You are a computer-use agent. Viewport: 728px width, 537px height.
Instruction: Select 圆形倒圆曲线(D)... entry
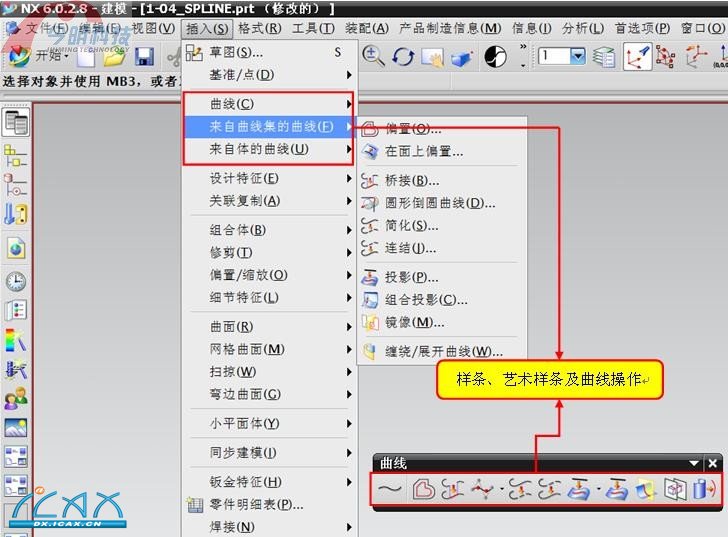pos(441,203)
